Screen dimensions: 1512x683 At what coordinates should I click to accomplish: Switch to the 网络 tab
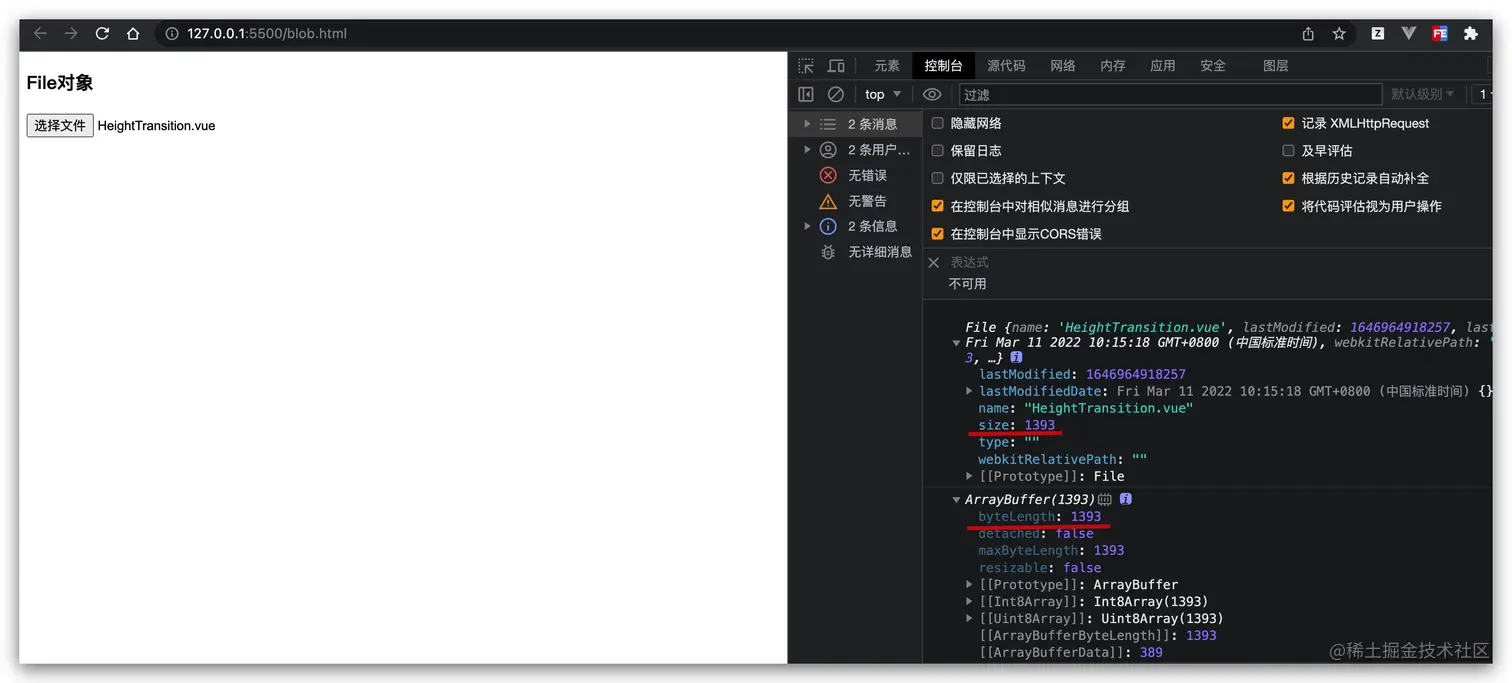[x=1063, y=66]
